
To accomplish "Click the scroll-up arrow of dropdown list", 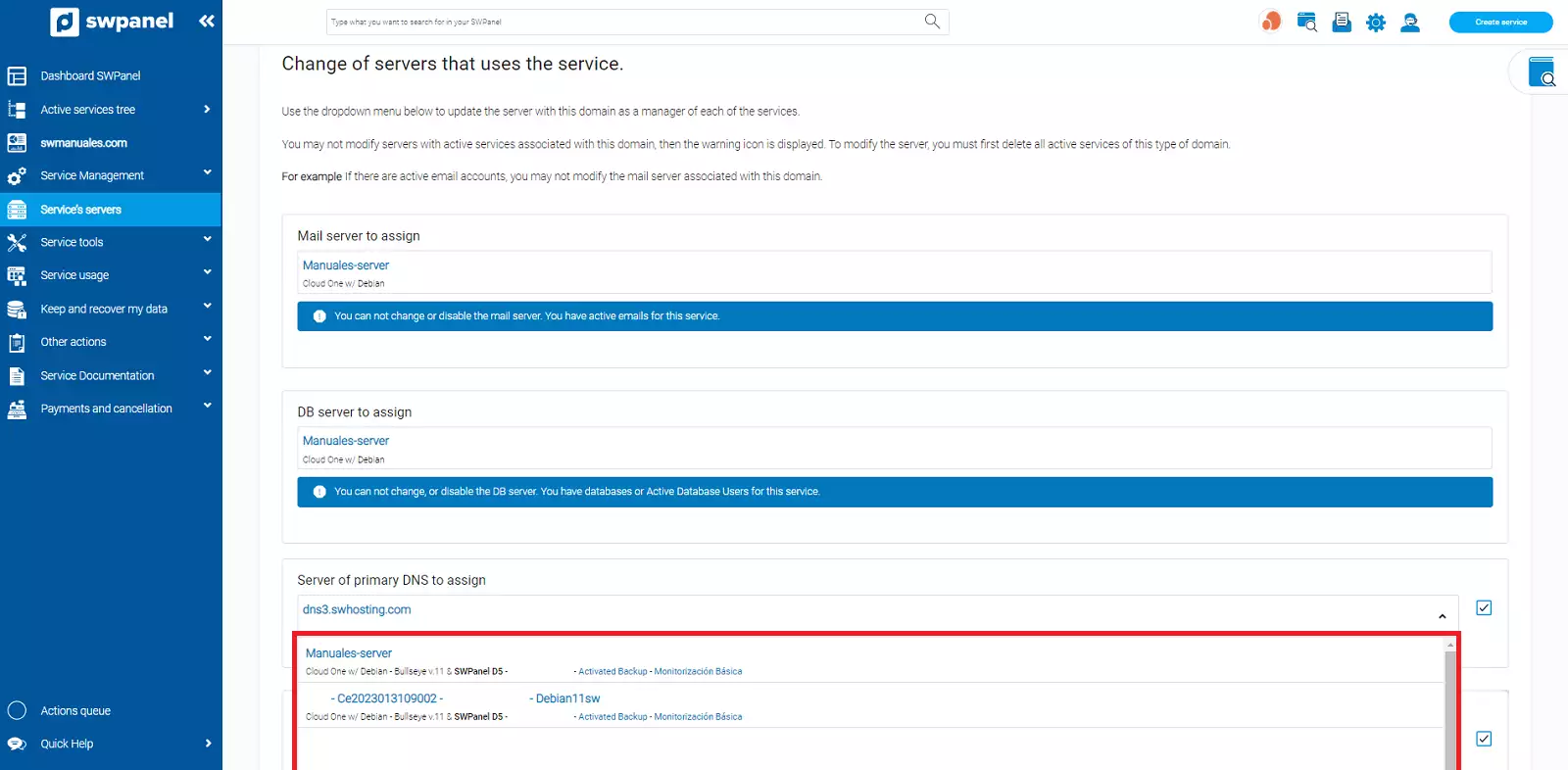I will (1450, 645).
